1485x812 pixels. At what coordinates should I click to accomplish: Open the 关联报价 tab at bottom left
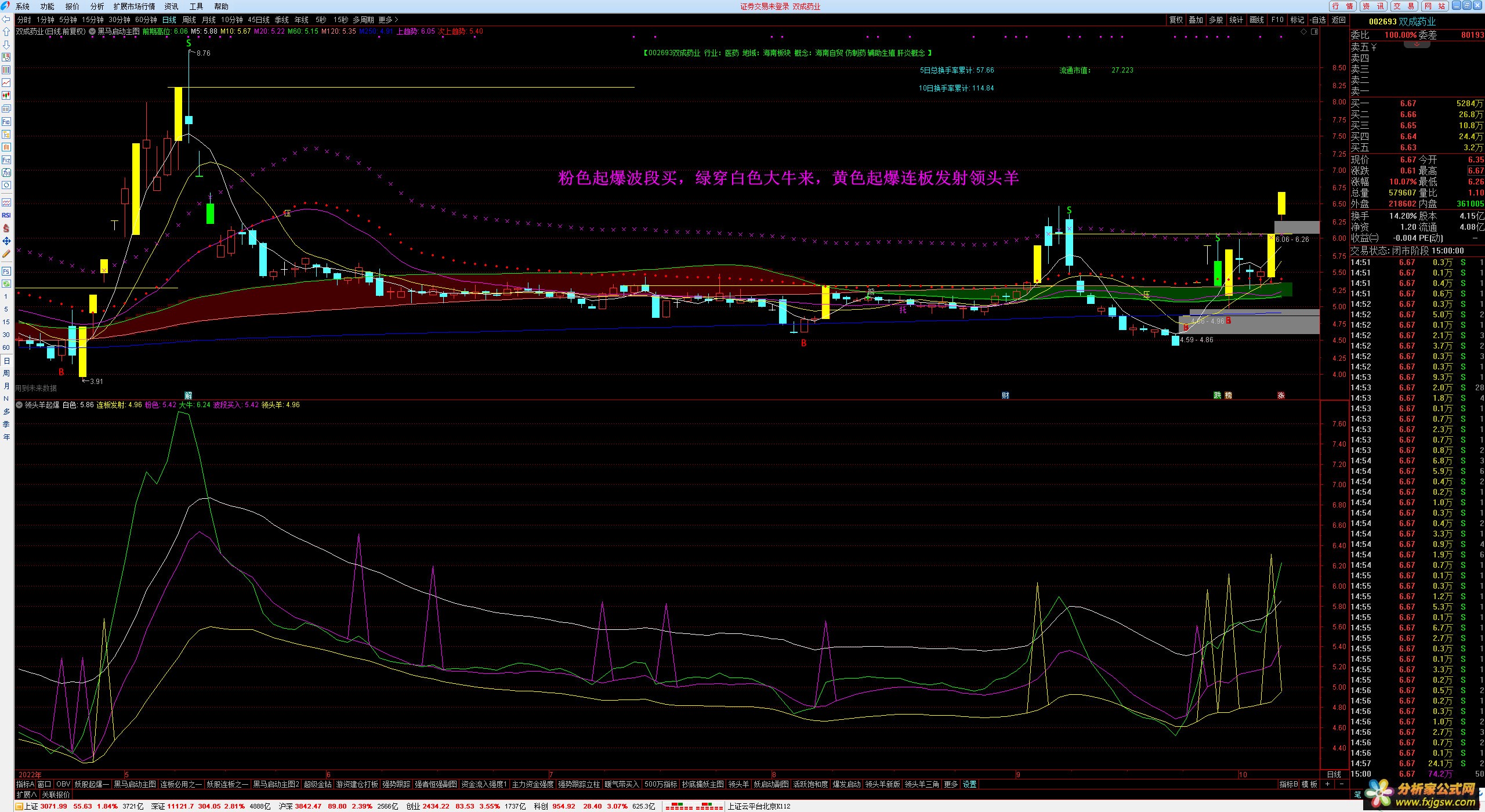(56, 795)
